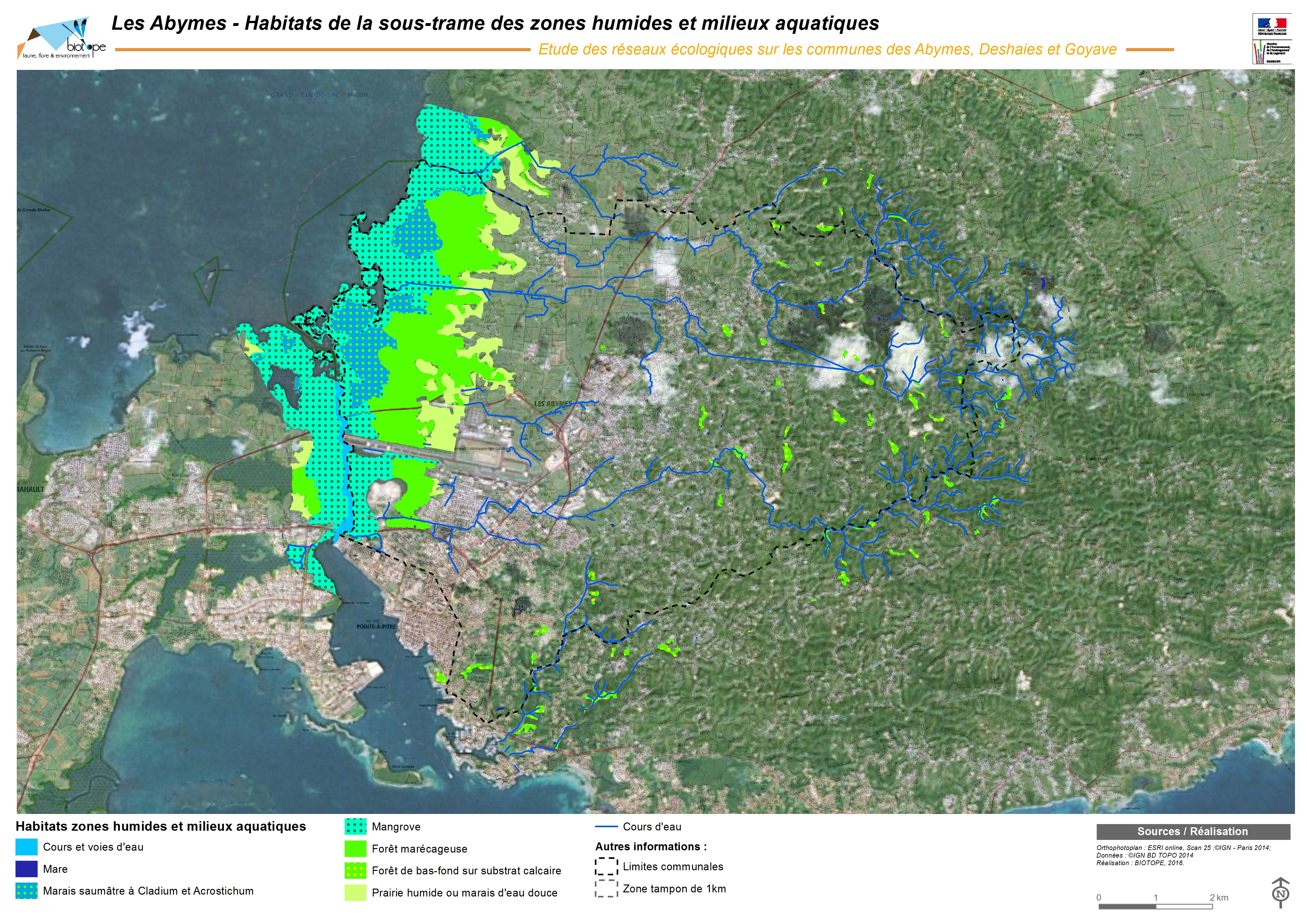Click the Zone tampon de 1km symbol
This screenshot has width=1307, height=924.
coord(606,889)
